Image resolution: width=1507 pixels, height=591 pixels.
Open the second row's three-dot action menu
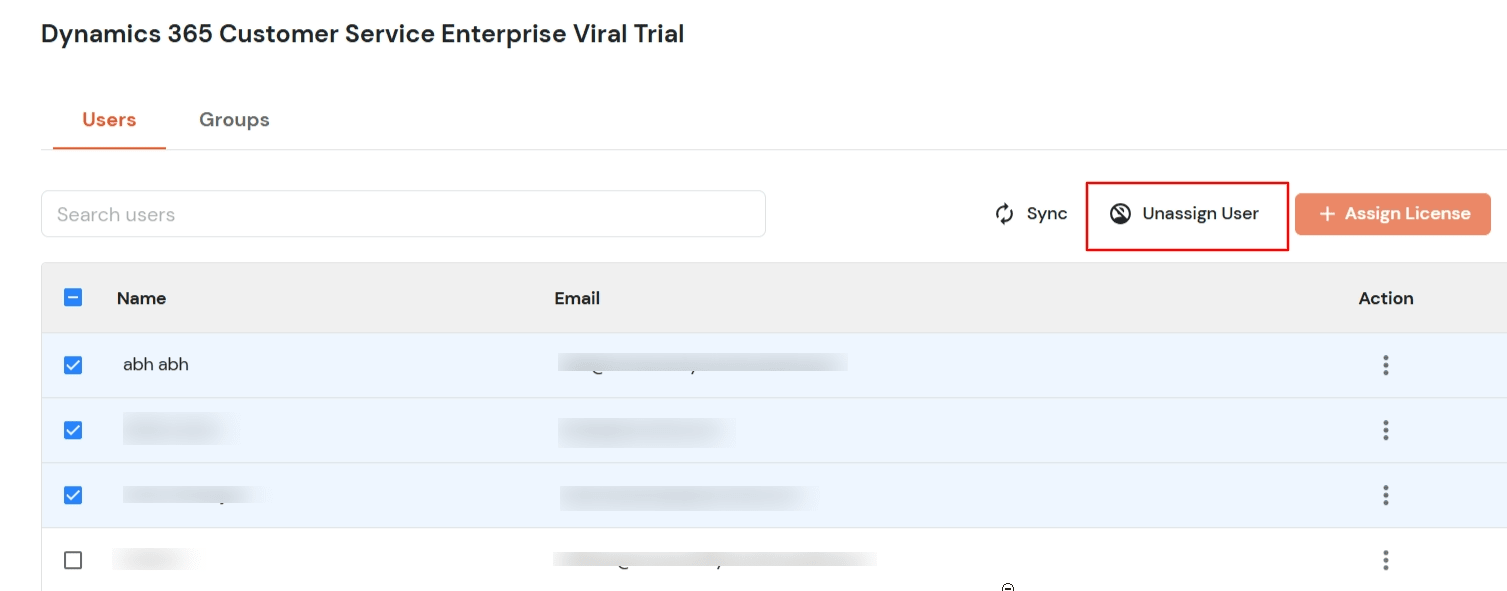(1386, 430)
